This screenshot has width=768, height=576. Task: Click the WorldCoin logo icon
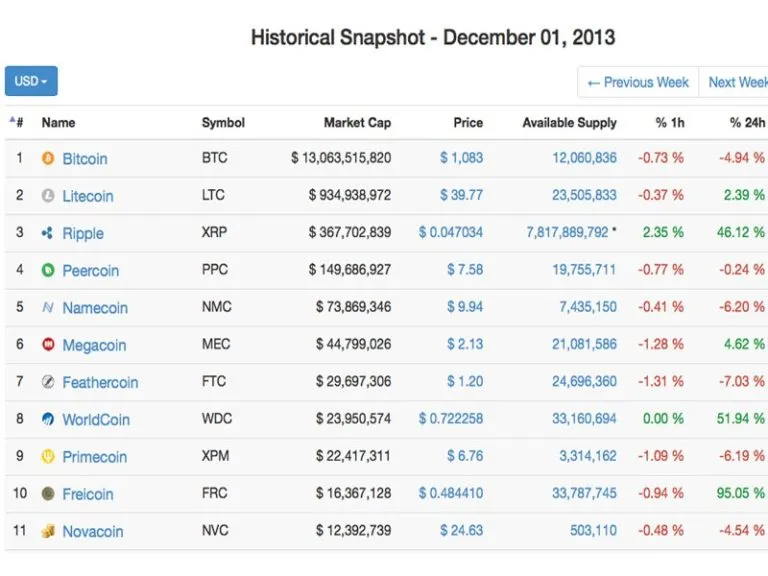(x=48, y=419)
